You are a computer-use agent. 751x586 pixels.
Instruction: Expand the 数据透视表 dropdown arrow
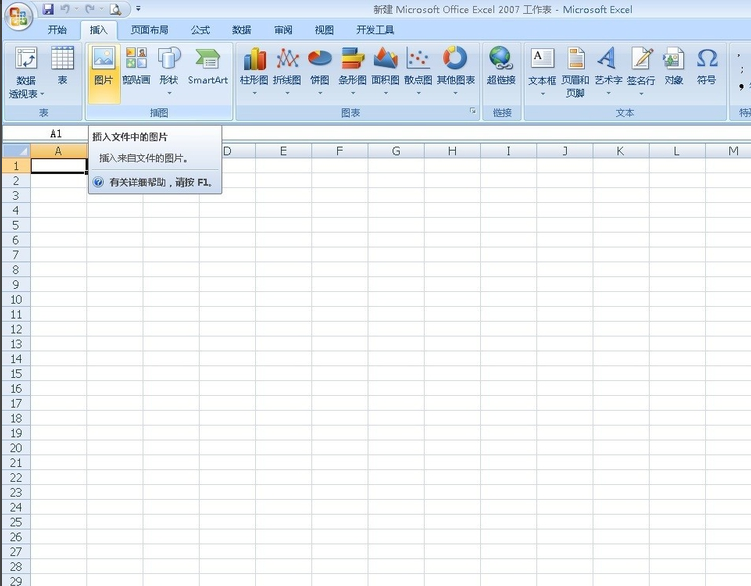(x=43, y=94)
